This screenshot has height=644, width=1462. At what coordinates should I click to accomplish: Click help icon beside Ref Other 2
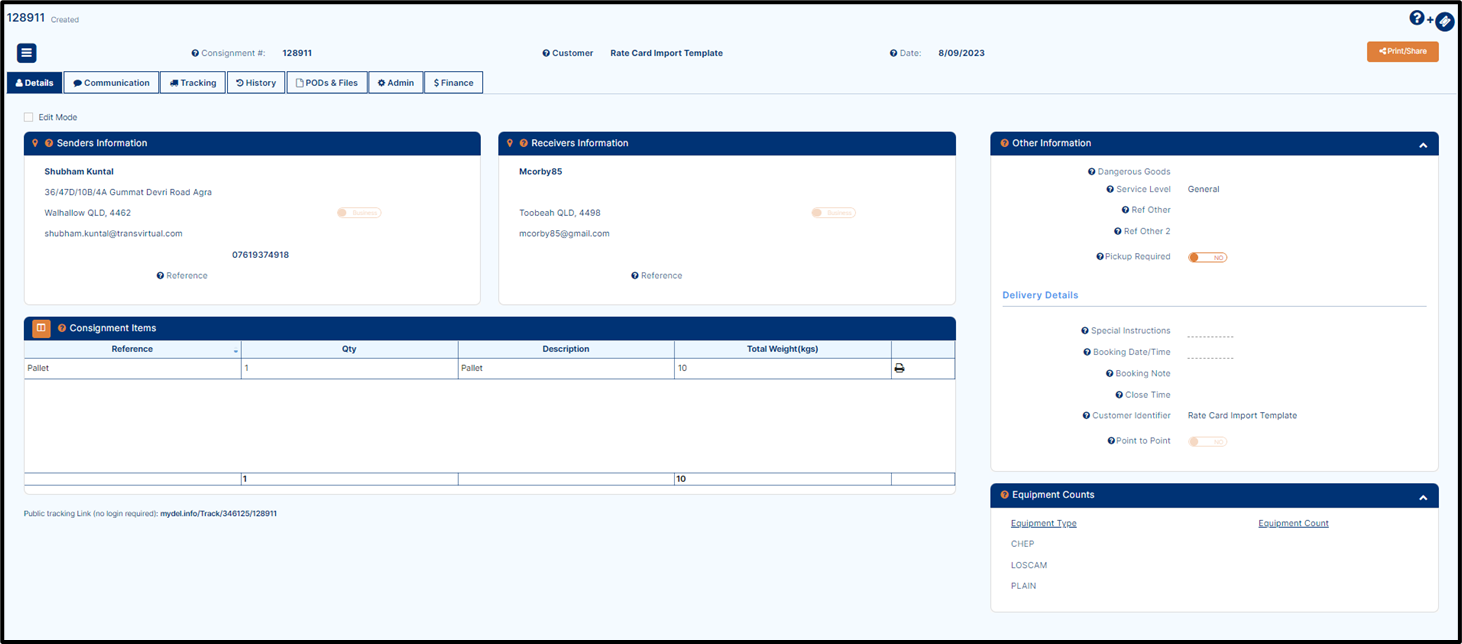click(1116, 231)
